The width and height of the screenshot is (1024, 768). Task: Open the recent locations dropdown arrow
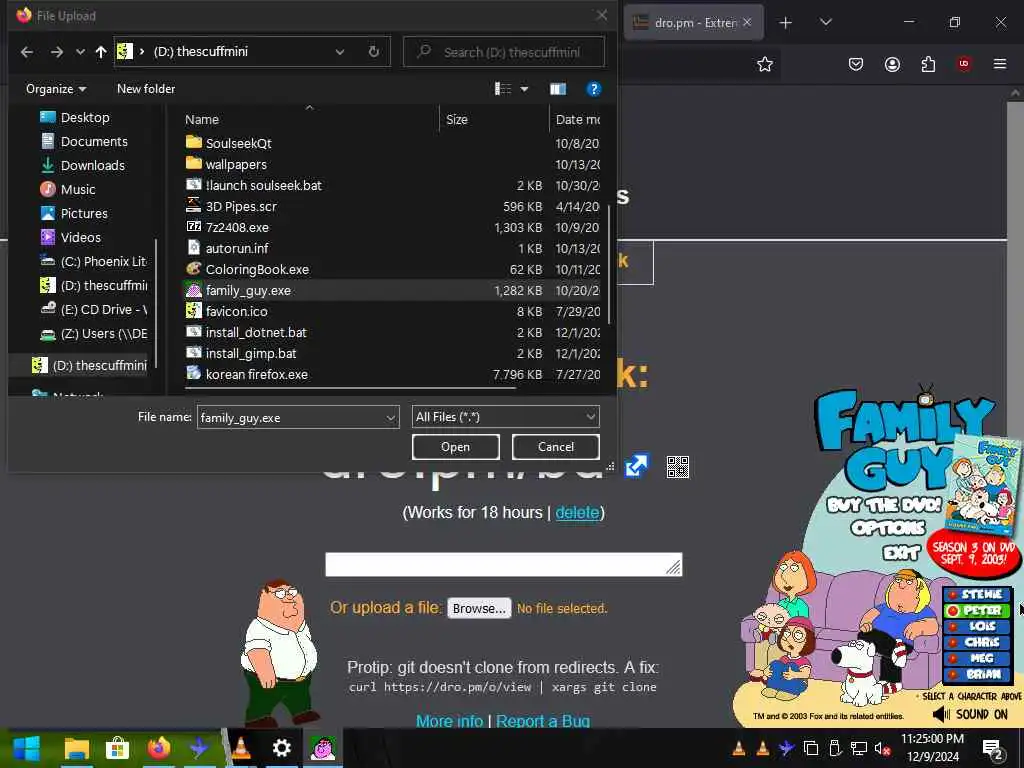point(80,52)
